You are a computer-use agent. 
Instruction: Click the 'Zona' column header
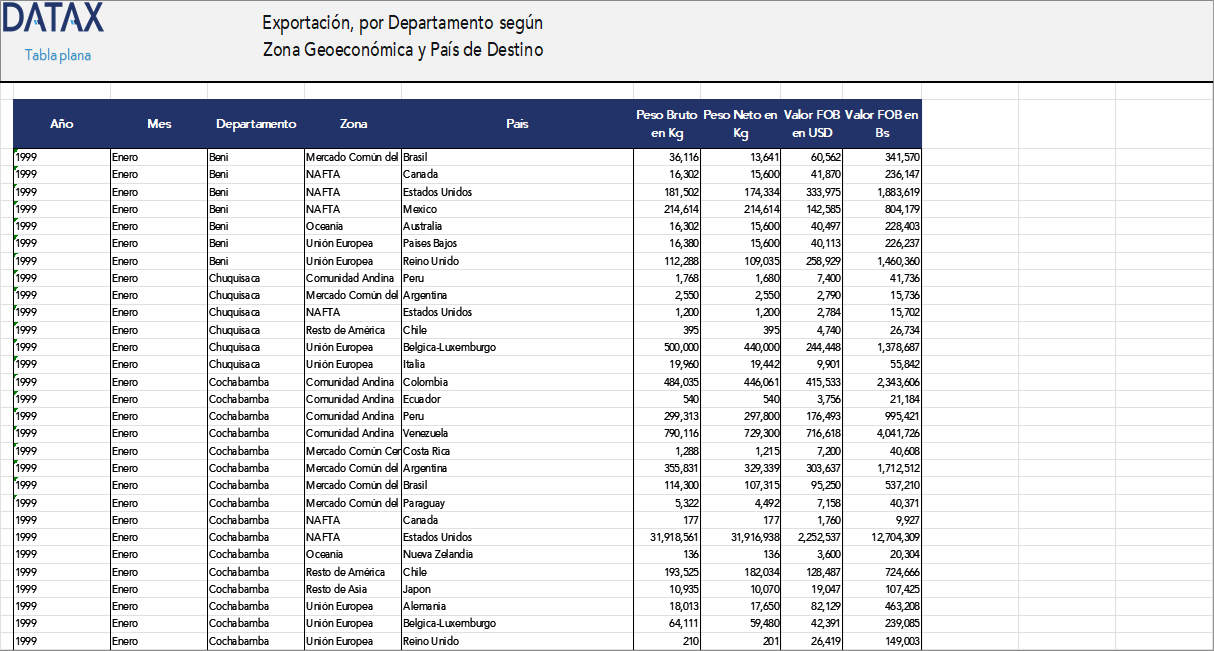(x=353, y=124)
